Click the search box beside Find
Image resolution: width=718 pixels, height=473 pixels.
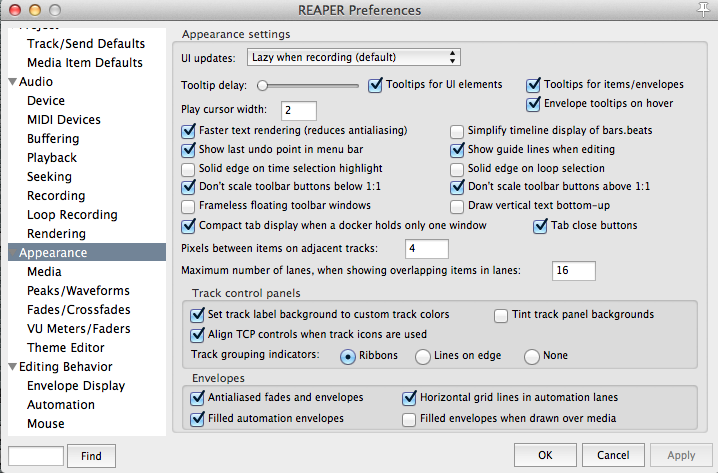click(x=36, y=456)
